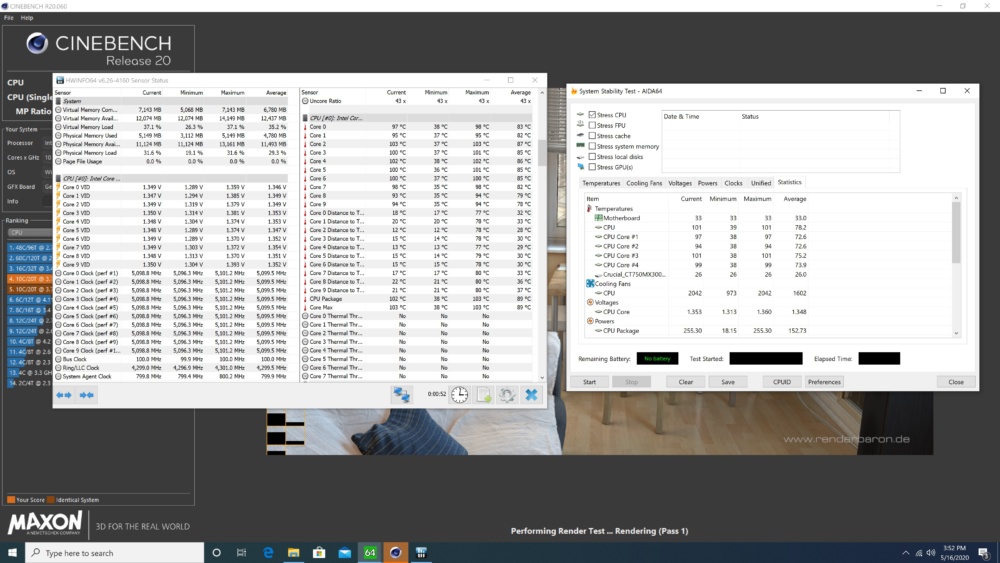Open AIDA64 Preferences button
This screenshot has height=563, width=1000.
(x=824, y=382)
